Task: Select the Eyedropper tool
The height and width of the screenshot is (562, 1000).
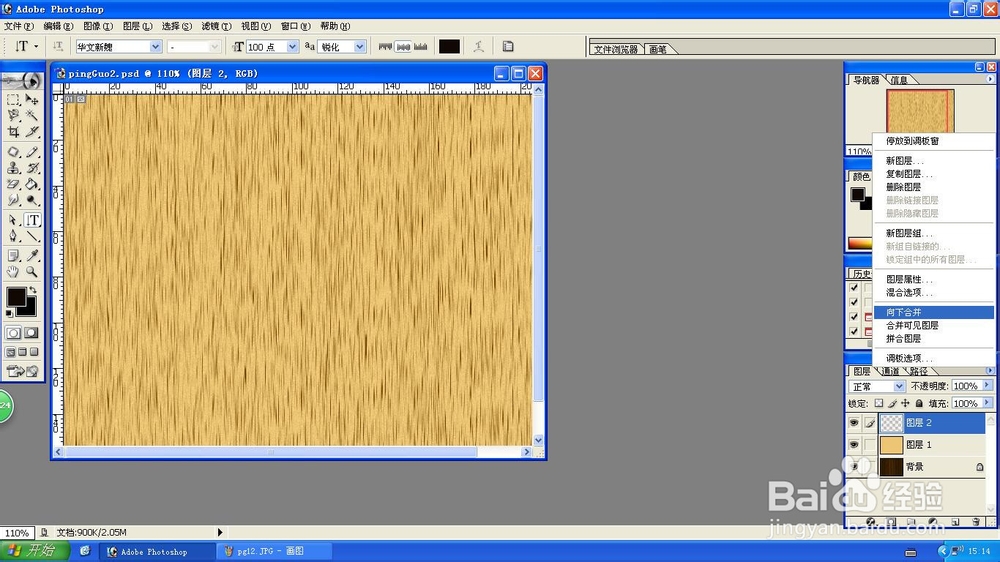Action: (32, 256)
